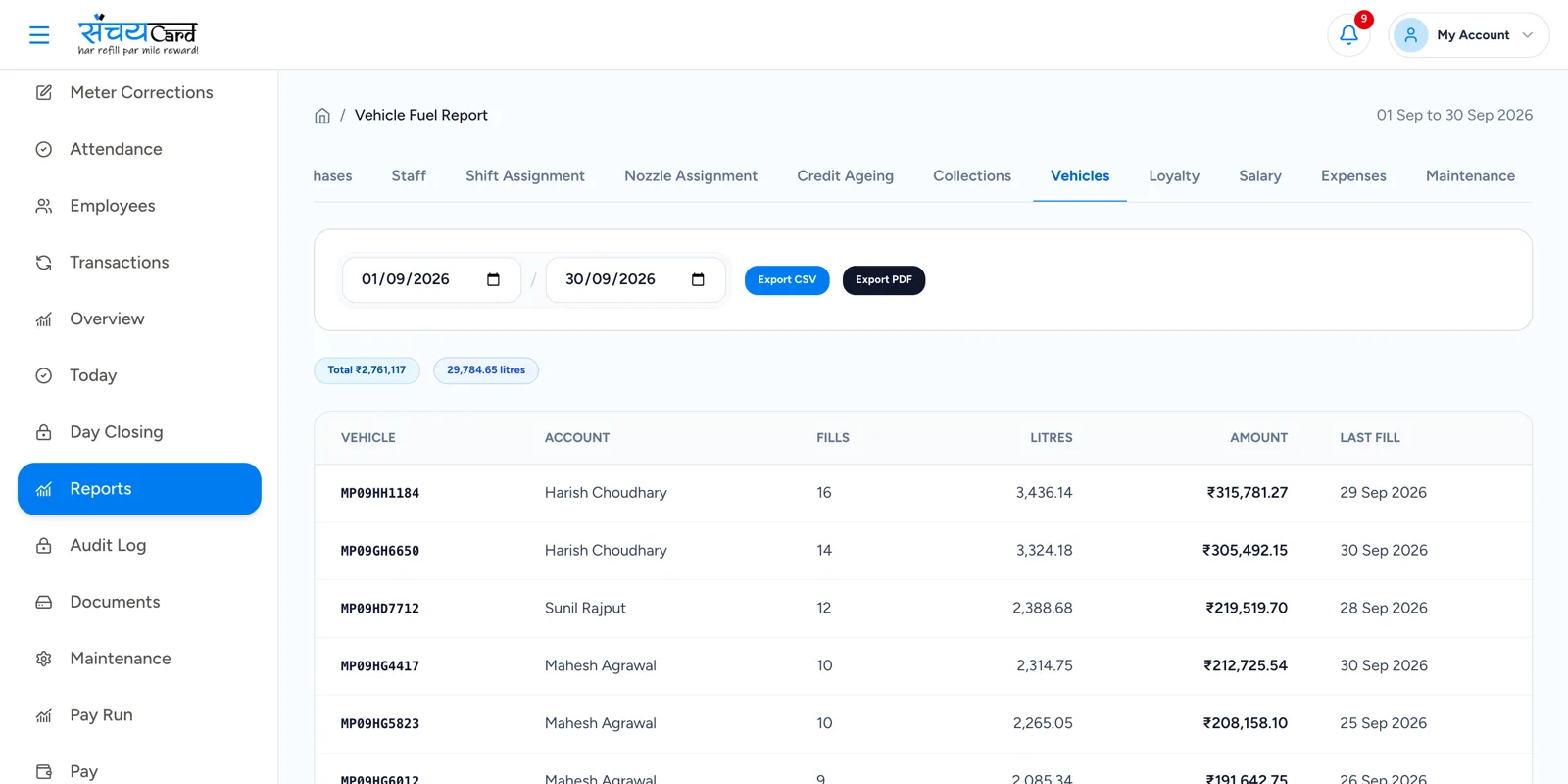Image resolution: width=1568 pixels, height=784 pixels.
Task: Open the Shift Assignment tab
Action: pos(525,176)
